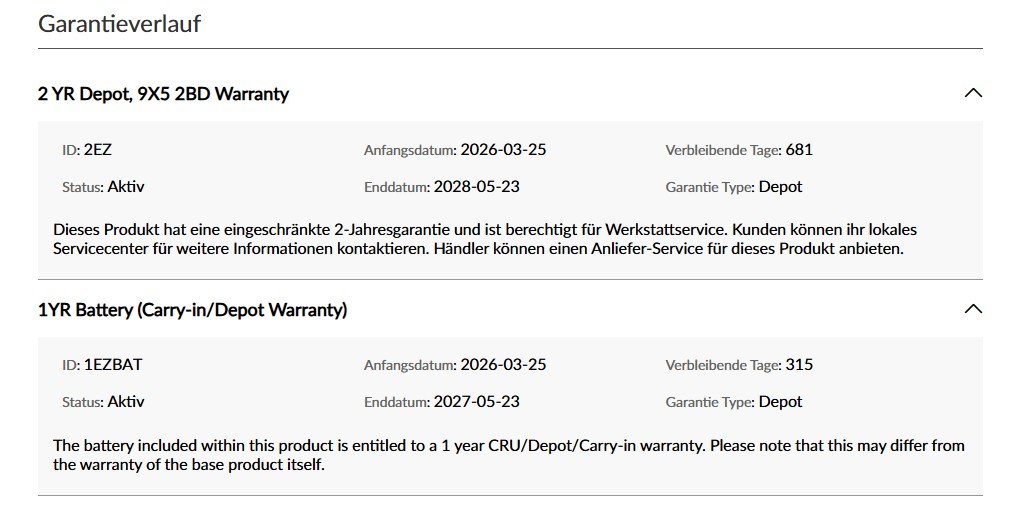Collapse the 1YR Battery warranty chevron

[973, 309]
